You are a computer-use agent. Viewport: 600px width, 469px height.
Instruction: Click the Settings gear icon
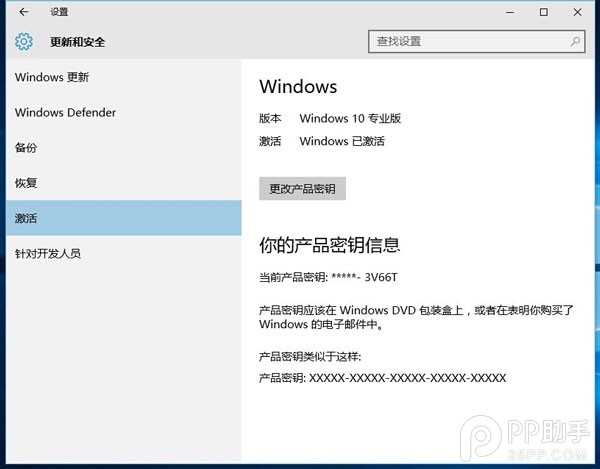click(x=24, y=41)
